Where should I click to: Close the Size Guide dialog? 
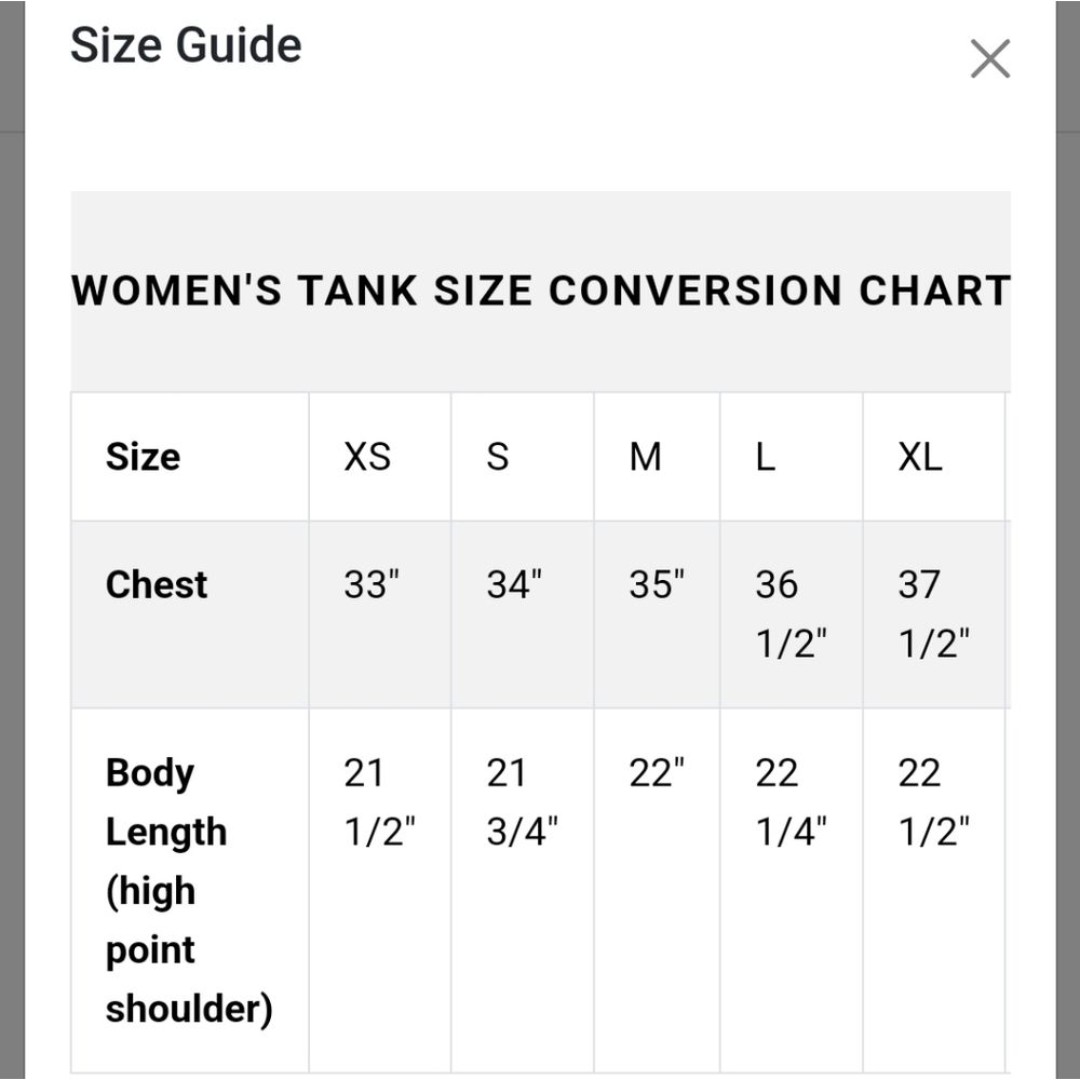point(990,59)
